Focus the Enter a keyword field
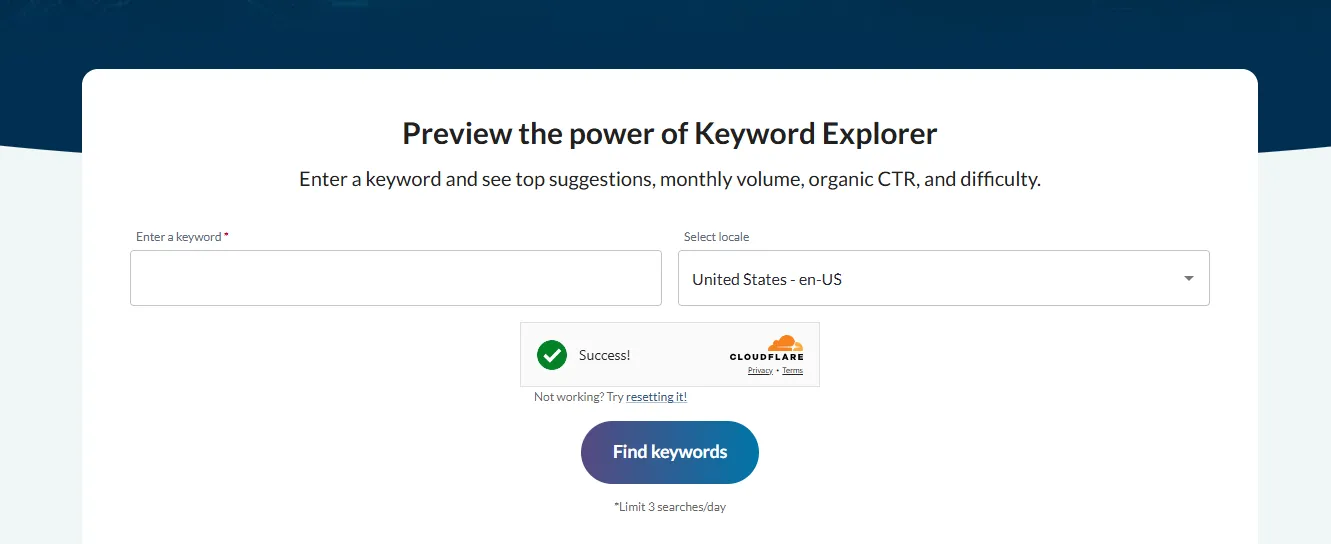The width and height of the screenshot is (1331, 544). pos(395,278)
